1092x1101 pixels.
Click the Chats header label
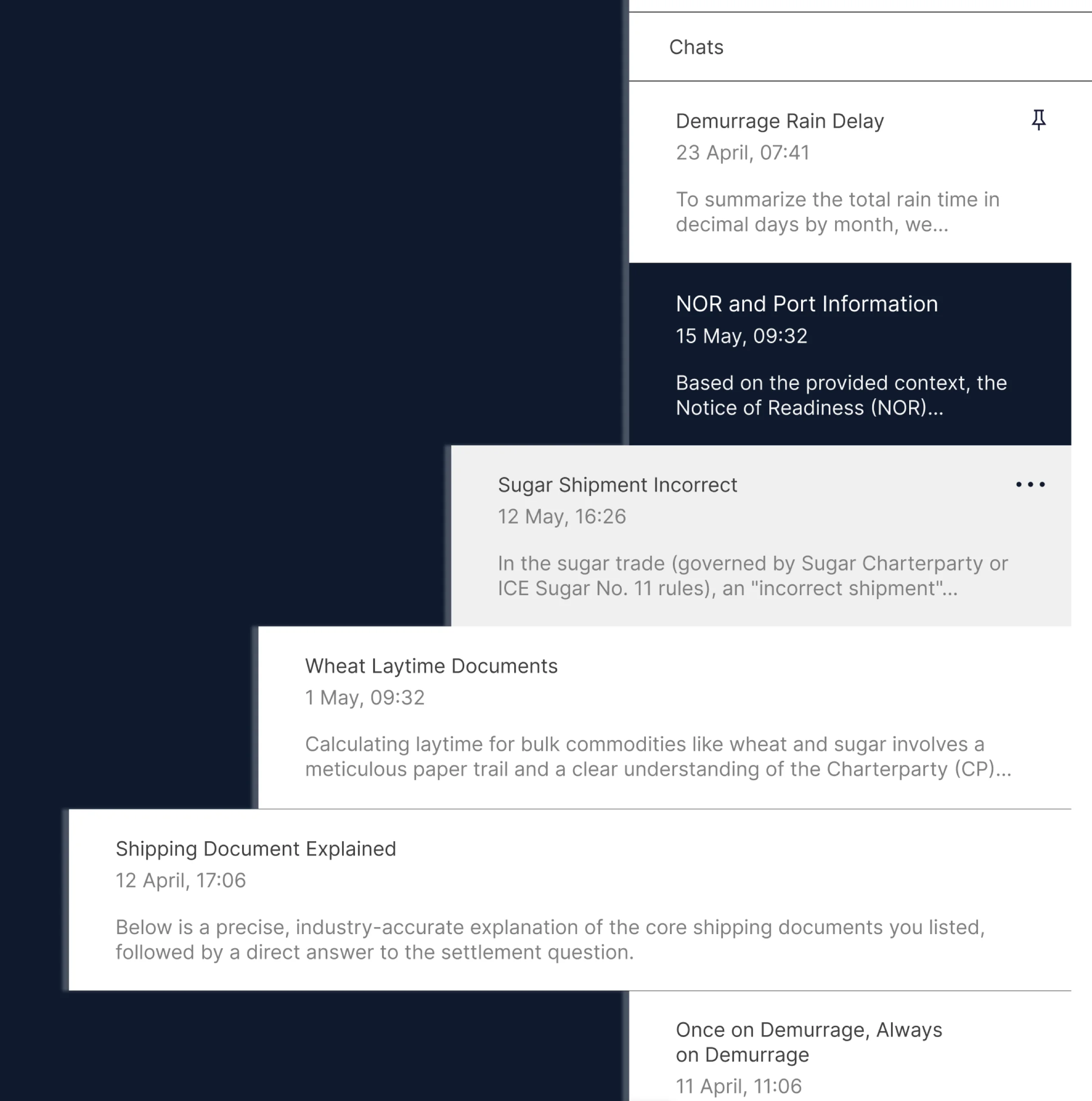(x=696, y=47)
